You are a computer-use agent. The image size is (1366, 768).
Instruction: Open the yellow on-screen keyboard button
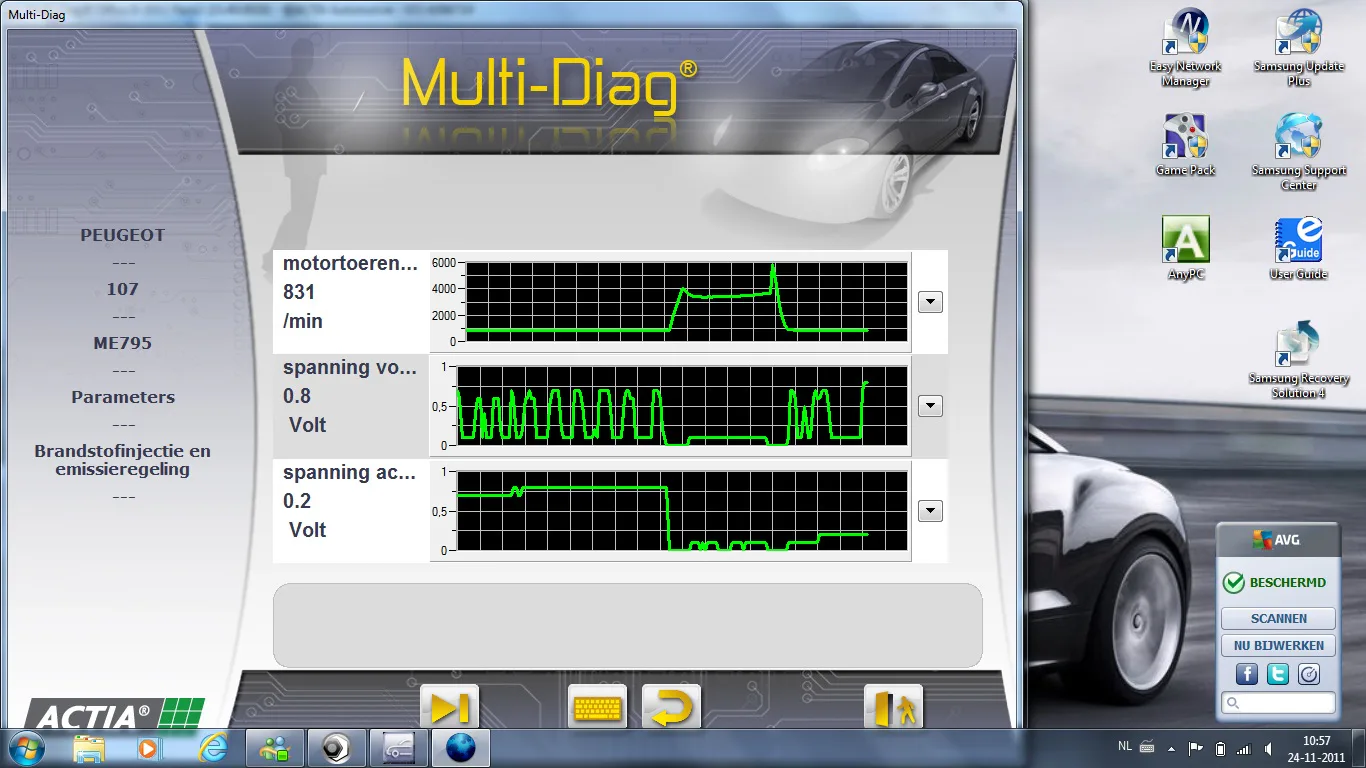coord(597,707)
